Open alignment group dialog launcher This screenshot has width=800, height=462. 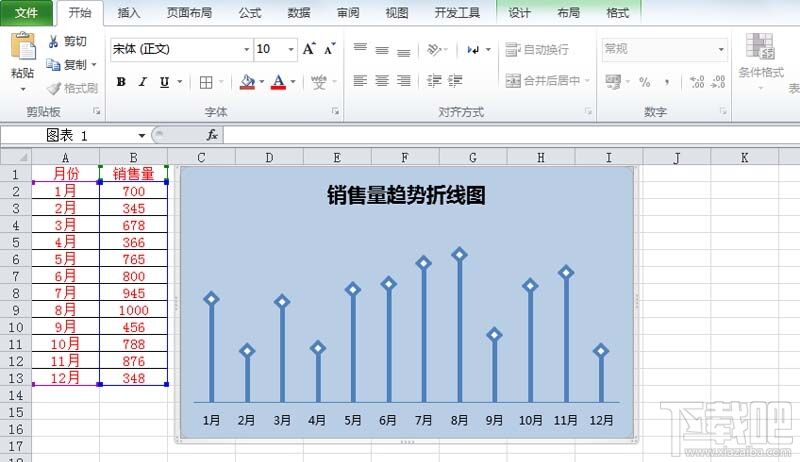588,111
